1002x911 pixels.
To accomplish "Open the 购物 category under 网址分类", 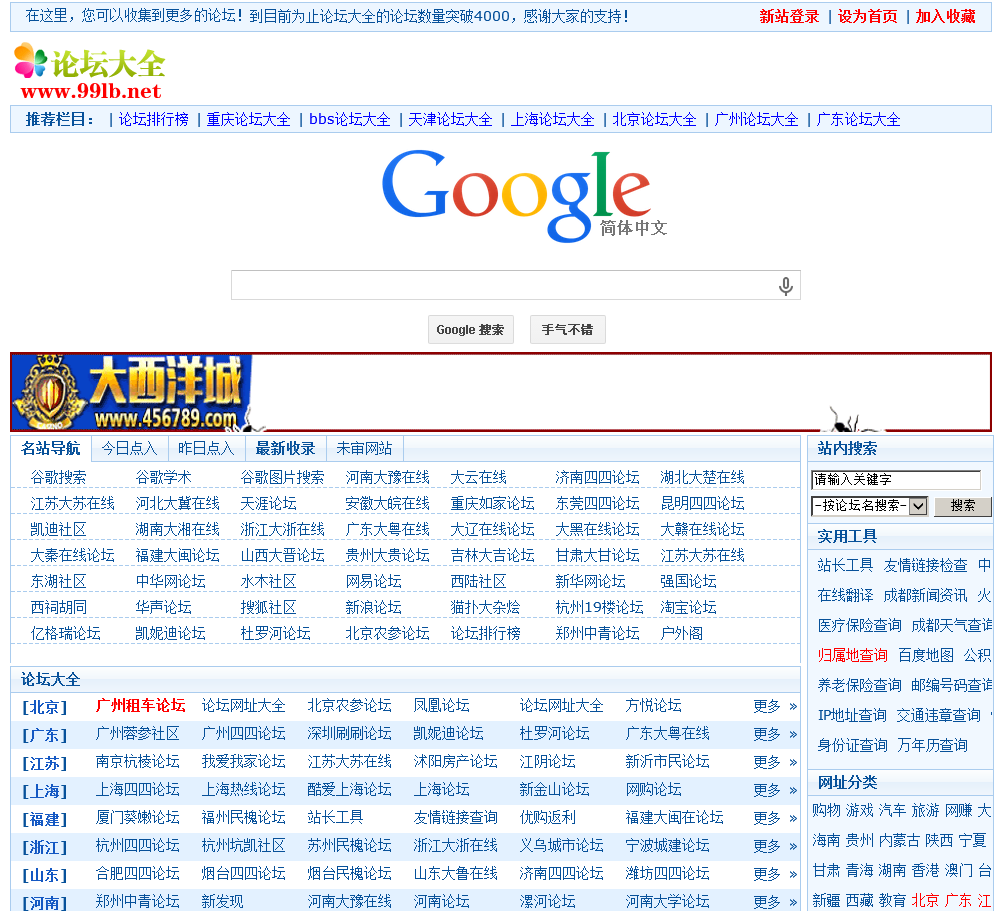I will coord(826,811).
